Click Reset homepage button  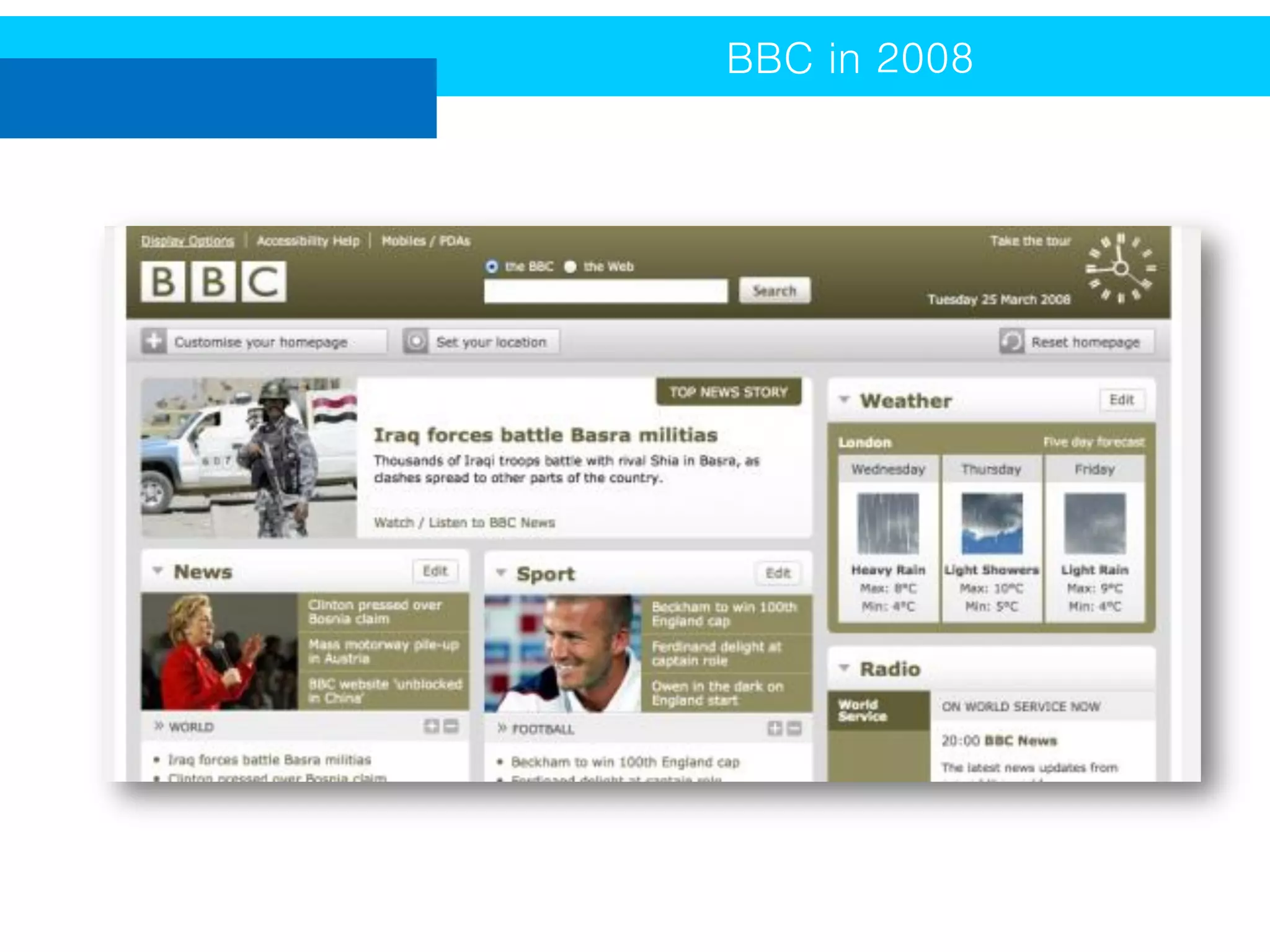pyautogui.click(x=1077, y=342)
